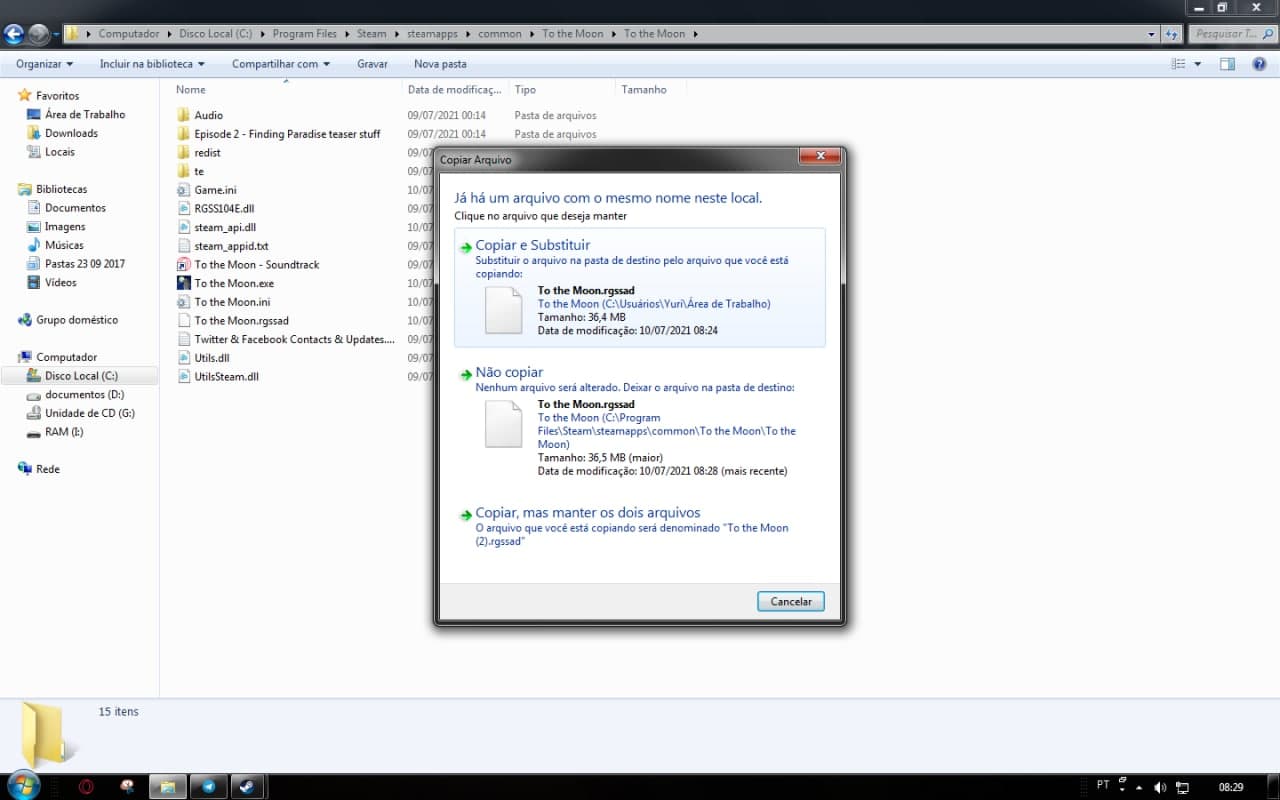Close the Copiar Arquivo dialog
The width and height of the screenshot is (1280, 800).
click(x=819, y=156)
